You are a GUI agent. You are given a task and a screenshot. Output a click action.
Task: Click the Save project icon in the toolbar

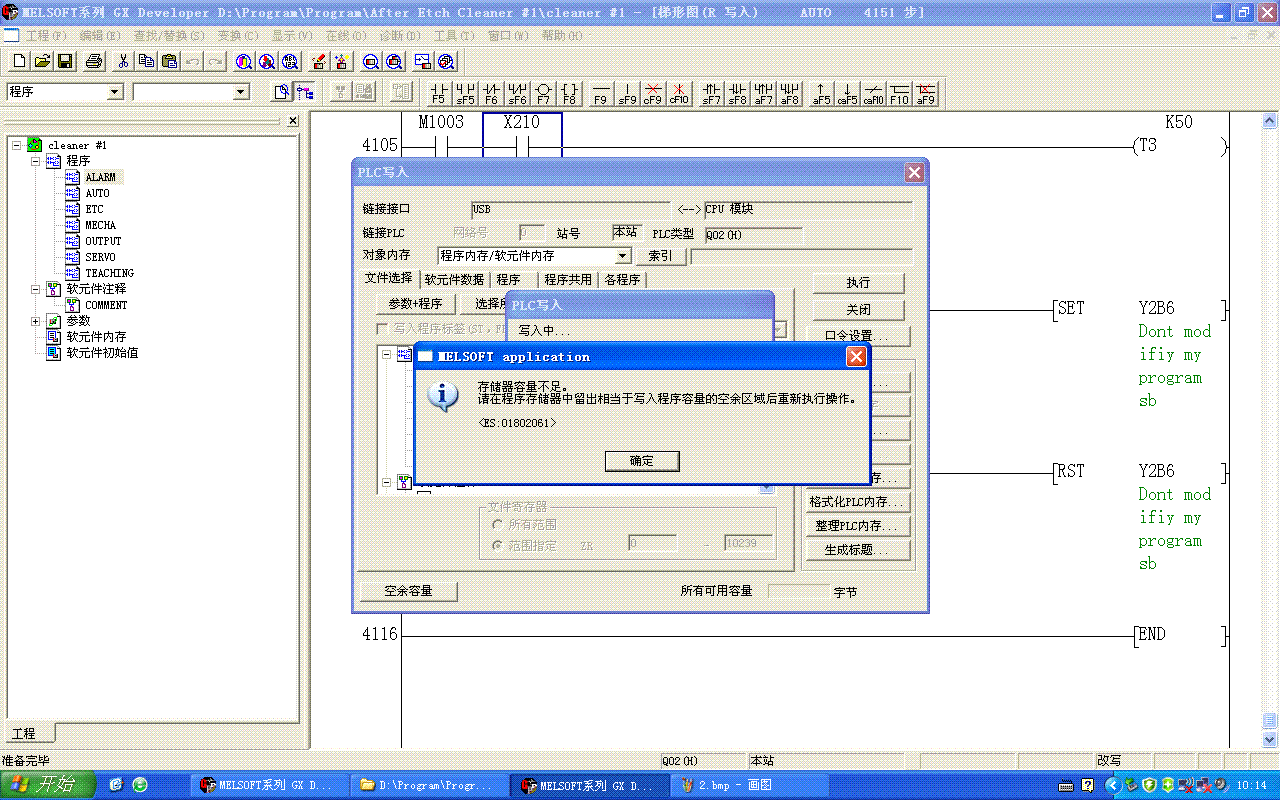click(65, 61)
